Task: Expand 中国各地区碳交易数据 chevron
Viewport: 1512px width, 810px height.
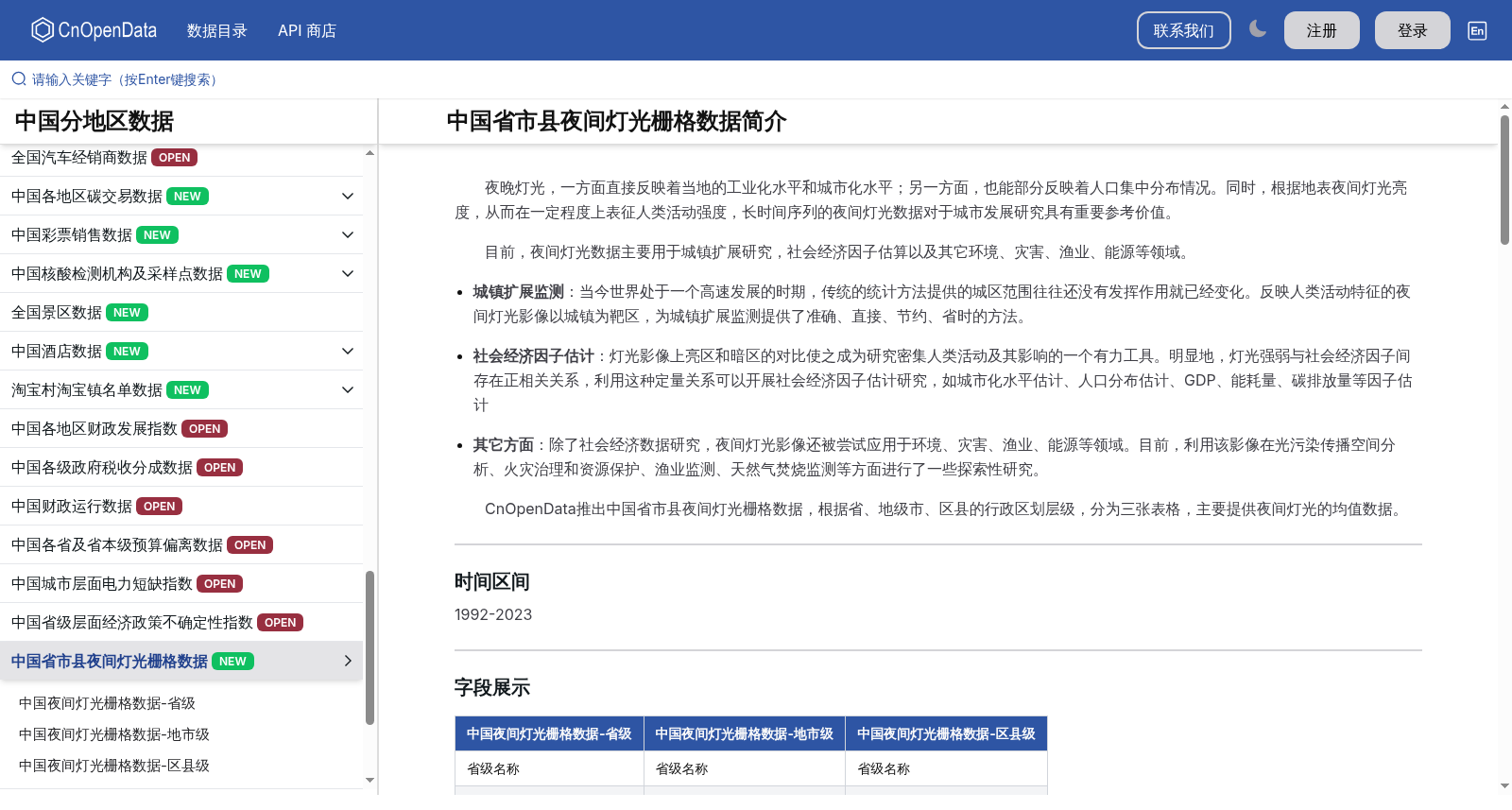Action: click(348, 196)
